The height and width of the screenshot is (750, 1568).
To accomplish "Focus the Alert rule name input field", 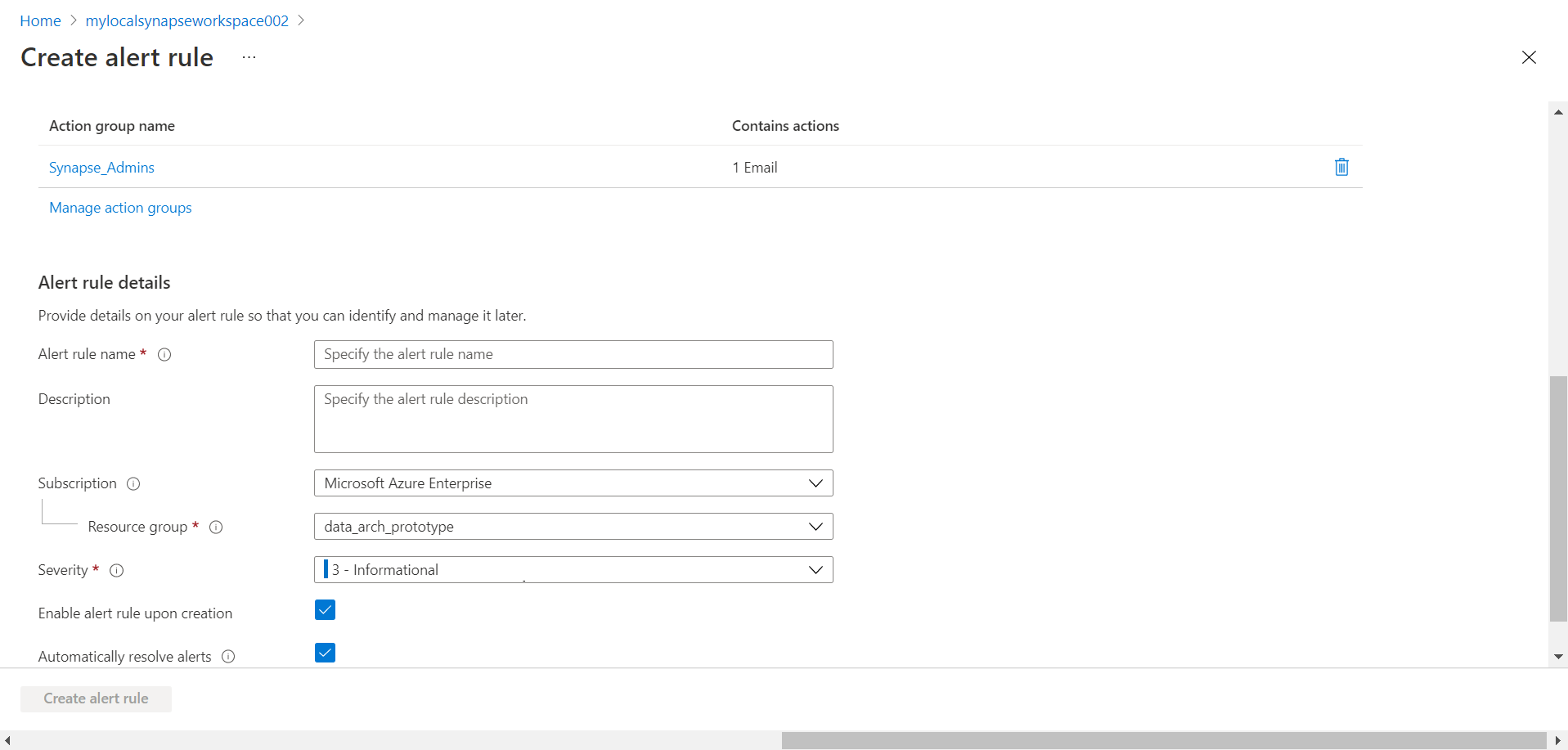I will (x=573, y=354).
